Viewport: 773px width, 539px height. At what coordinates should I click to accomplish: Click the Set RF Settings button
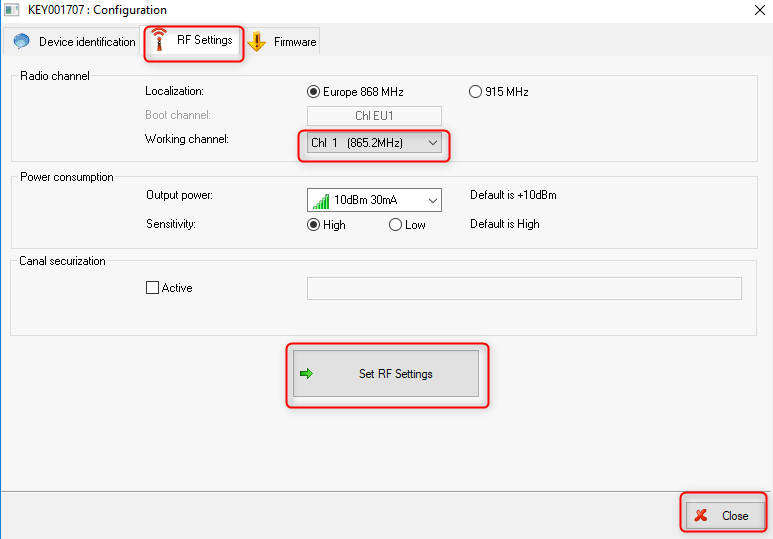(x=386, y=374)
